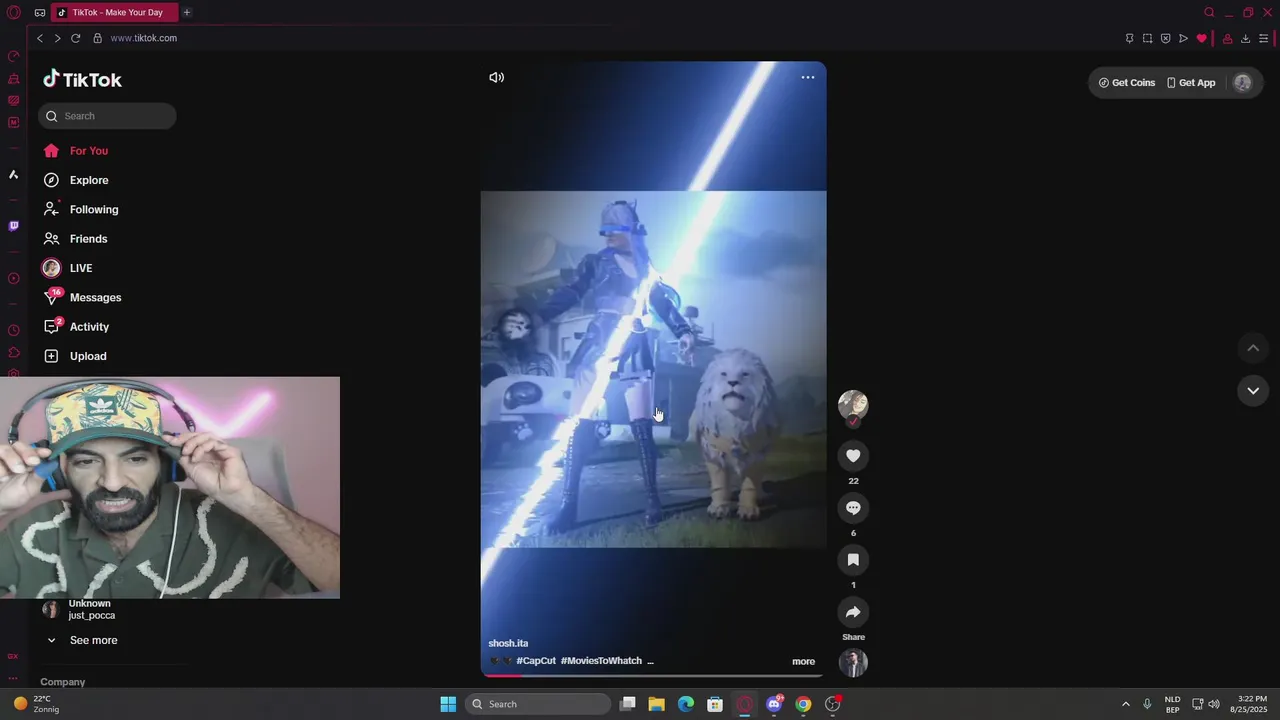
Task: Open the sound disc thumbnail below Share
Action: (853, 663)
